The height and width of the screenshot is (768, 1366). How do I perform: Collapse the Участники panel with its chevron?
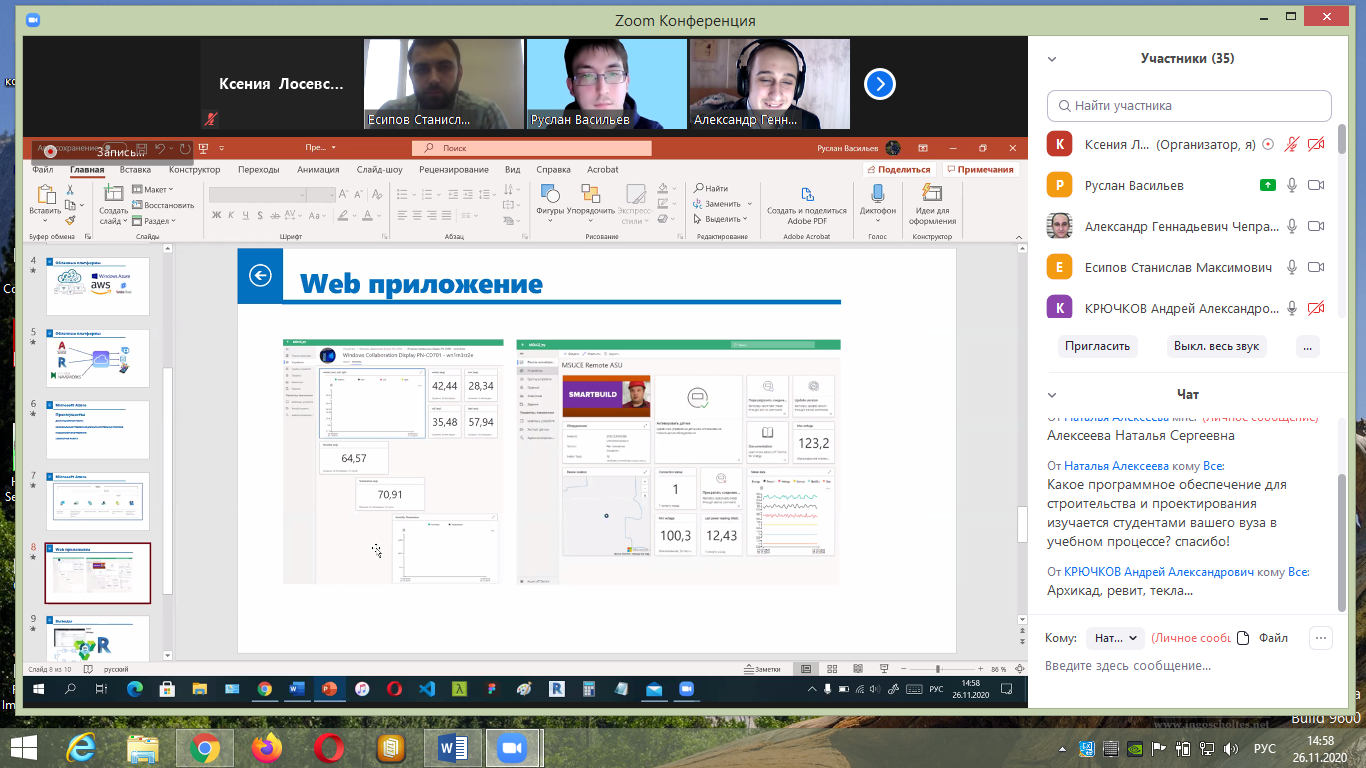tap(1052, 59)
